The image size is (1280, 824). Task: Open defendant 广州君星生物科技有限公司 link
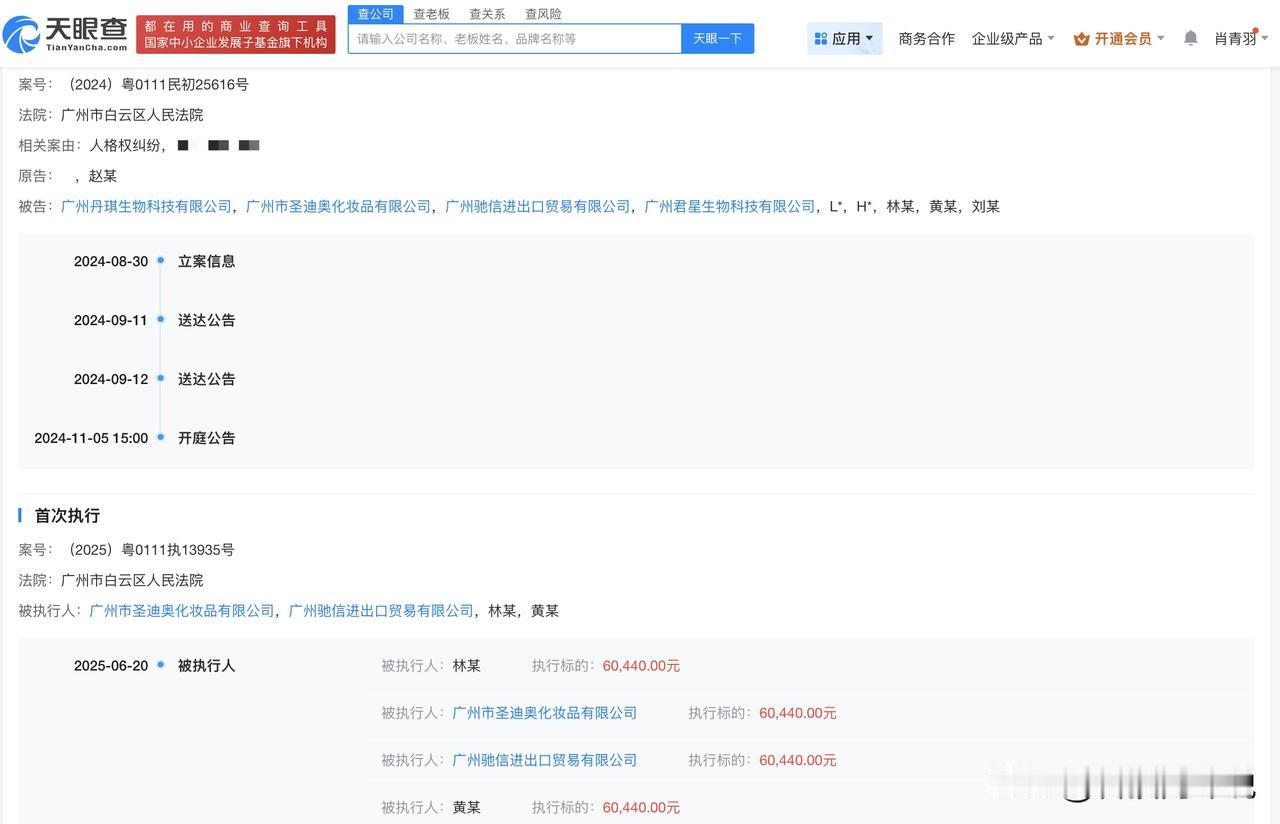730,206
